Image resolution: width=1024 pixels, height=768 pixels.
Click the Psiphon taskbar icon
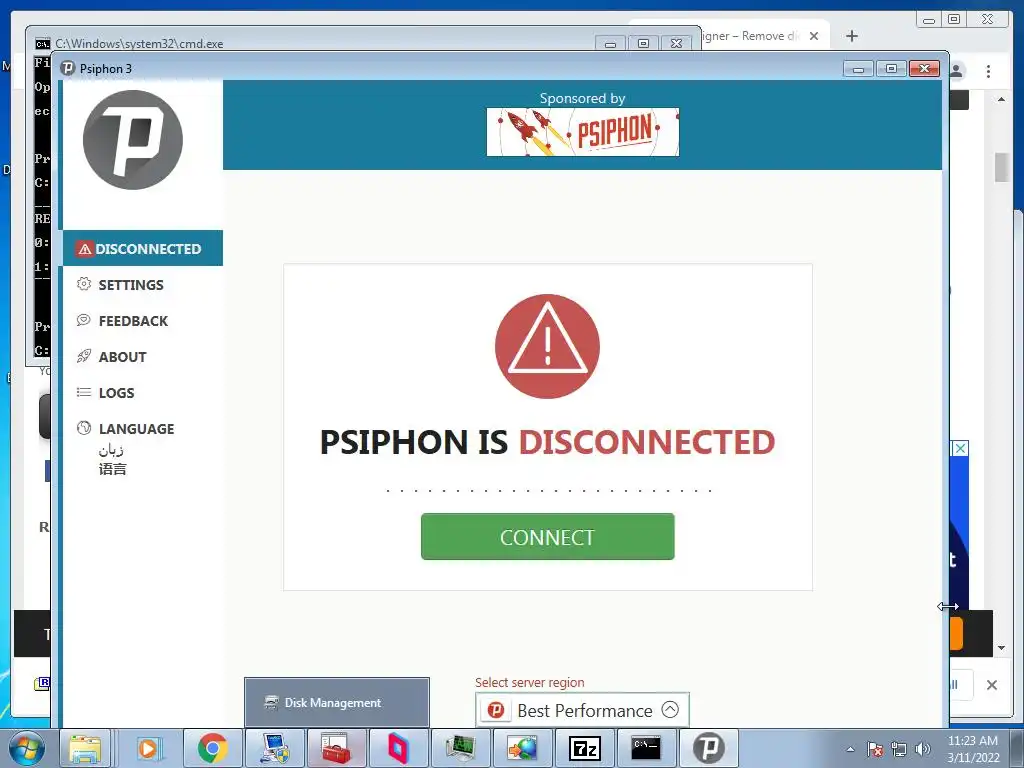(x=709, y=748)
